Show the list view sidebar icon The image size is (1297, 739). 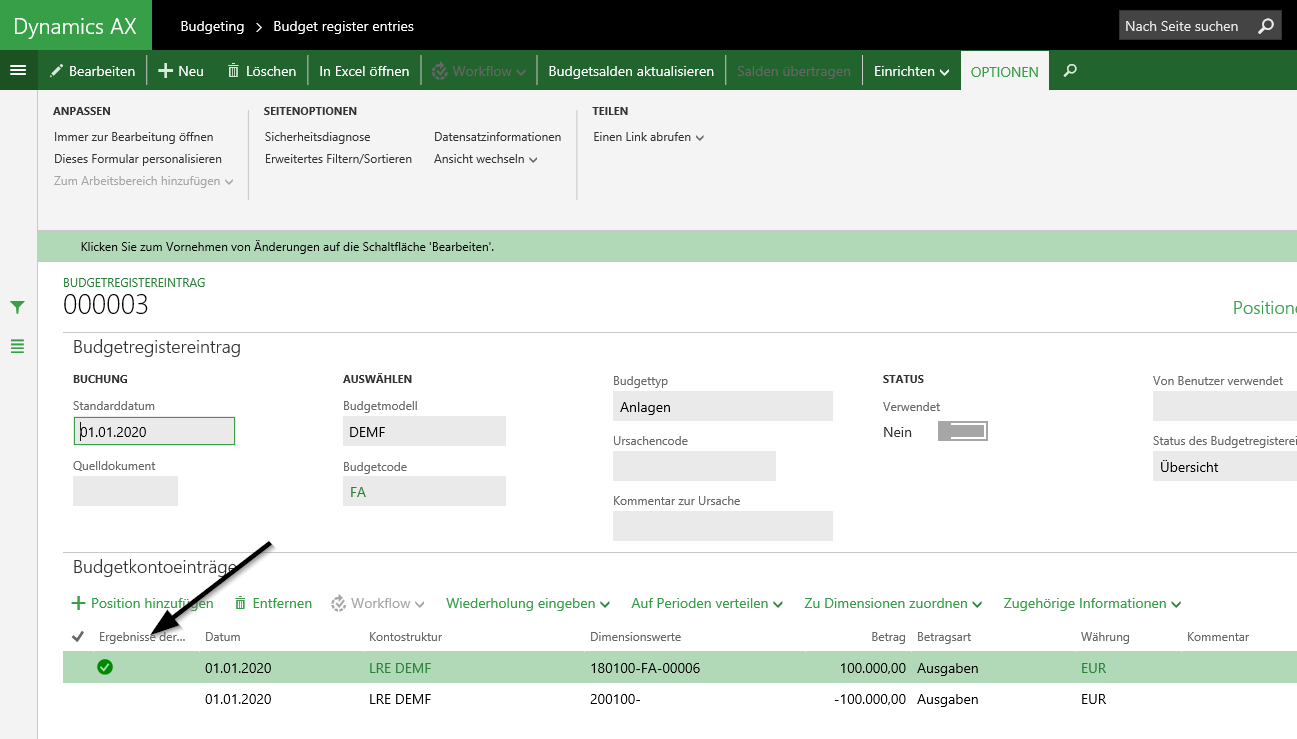coord(17,346)
